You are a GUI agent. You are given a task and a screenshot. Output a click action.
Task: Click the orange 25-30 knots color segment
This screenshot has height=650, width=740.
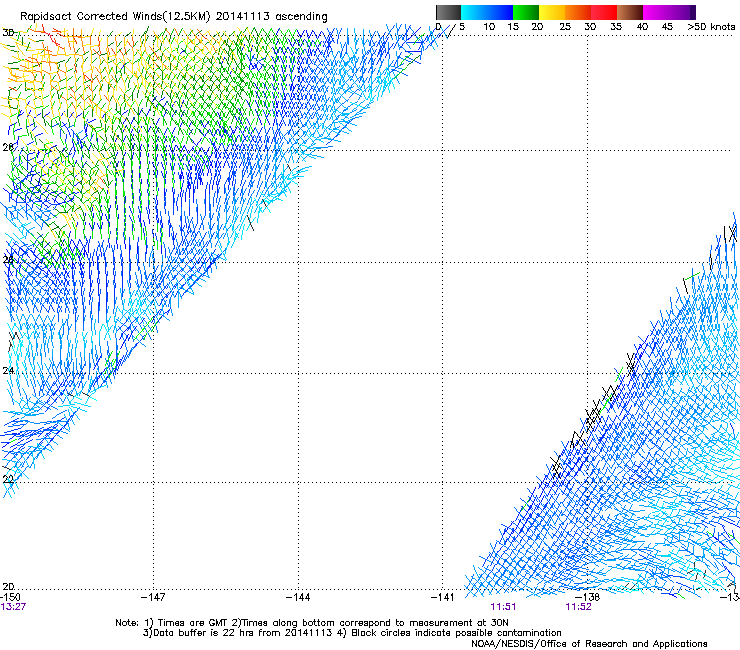click(x=578, y=12)
